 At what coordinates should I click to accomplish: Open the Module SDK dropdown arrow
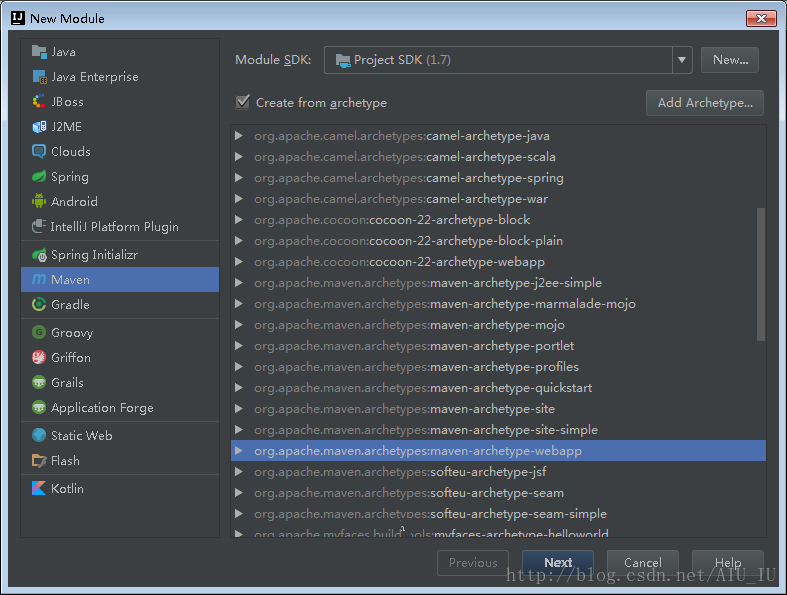[682, 60]
